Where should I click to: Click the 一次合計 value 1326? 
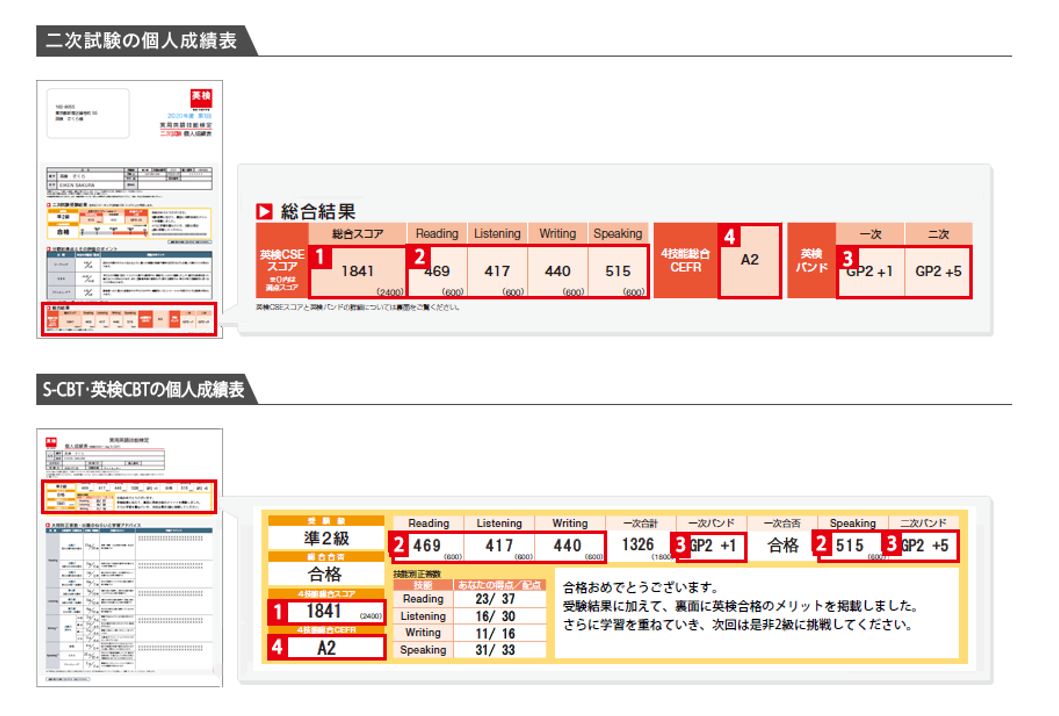coord(638,544)
